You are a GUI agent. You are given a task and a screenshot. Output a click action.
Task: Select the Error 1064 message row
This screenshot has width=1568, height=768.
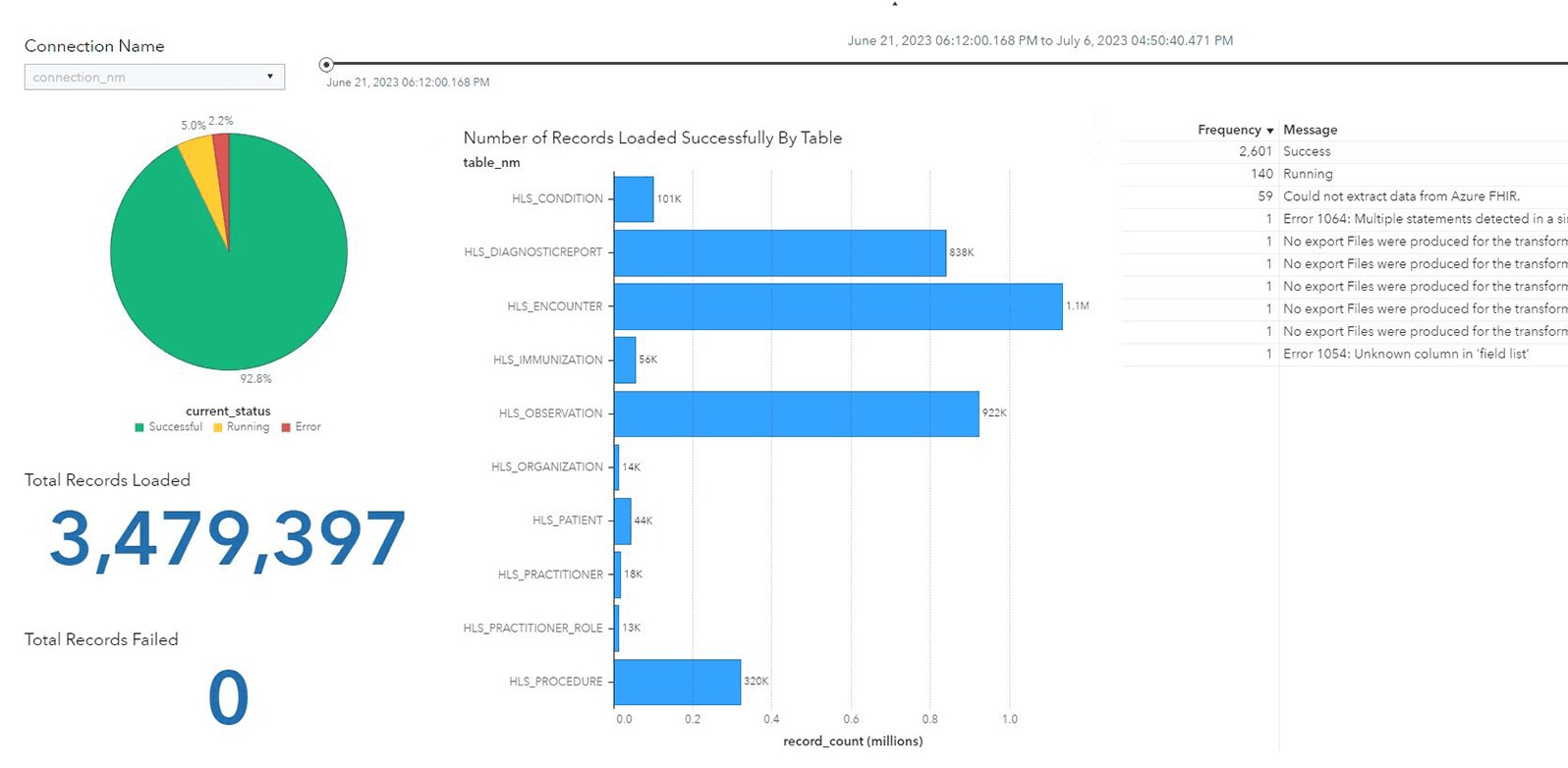(x=1344, y=219)
